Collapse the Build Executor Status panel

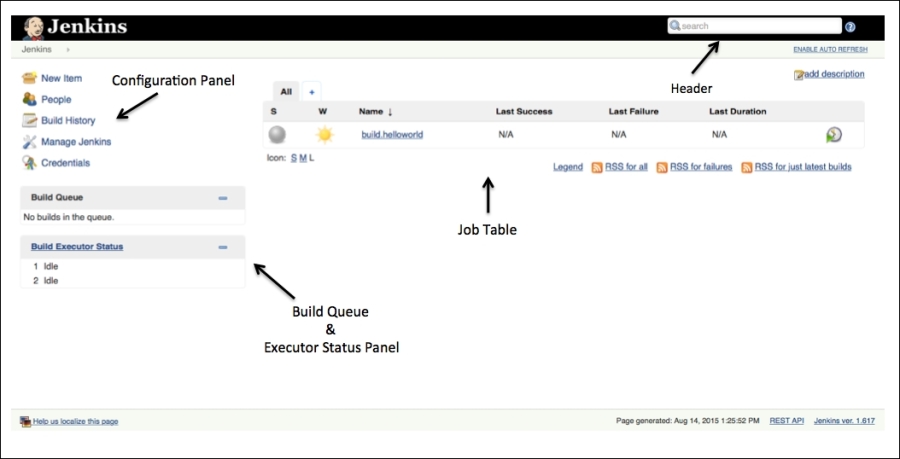223,247
